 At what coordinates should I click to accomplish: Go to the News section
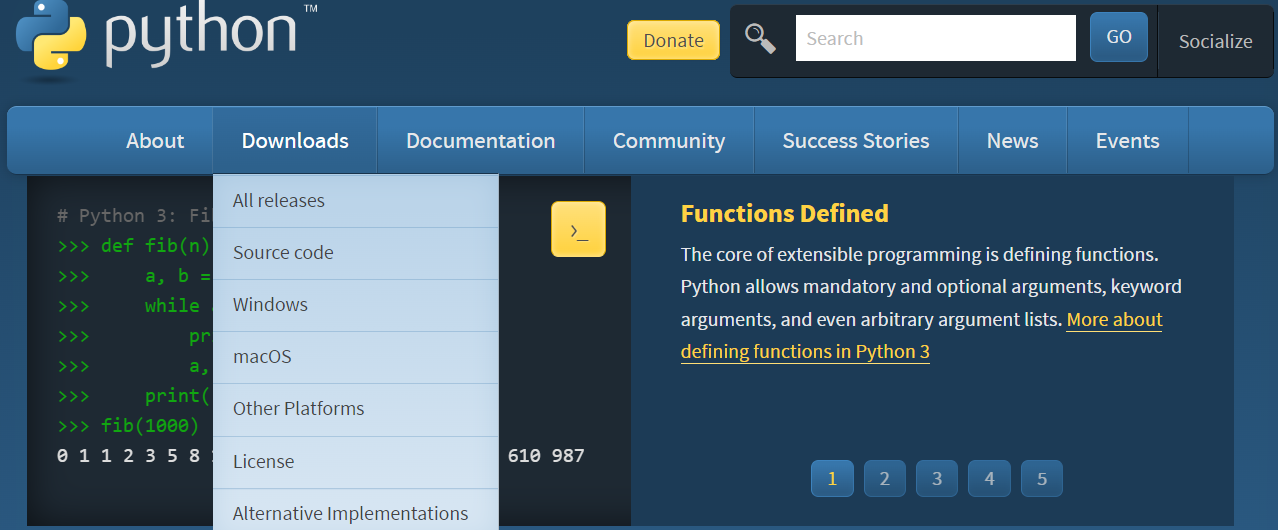[1012, 141]
